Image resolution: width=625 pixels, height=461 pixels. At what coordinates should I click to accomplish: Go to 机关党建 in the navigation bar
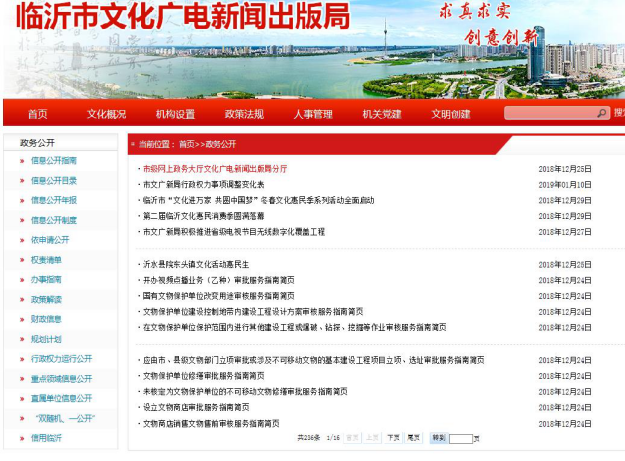coord(382,114)
